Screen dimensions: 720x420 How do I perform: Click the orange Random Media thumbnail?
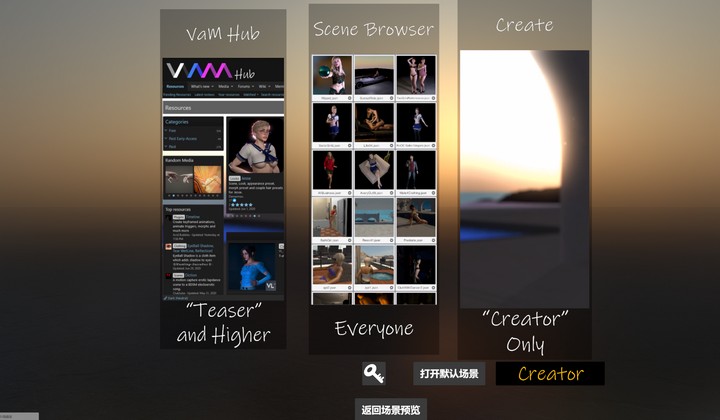[208, 179]
